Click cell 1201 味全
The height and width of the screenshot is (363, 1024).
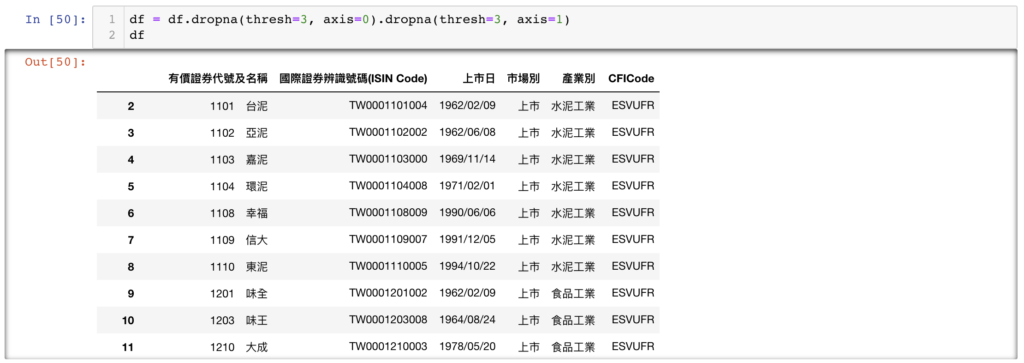[238, 293]
